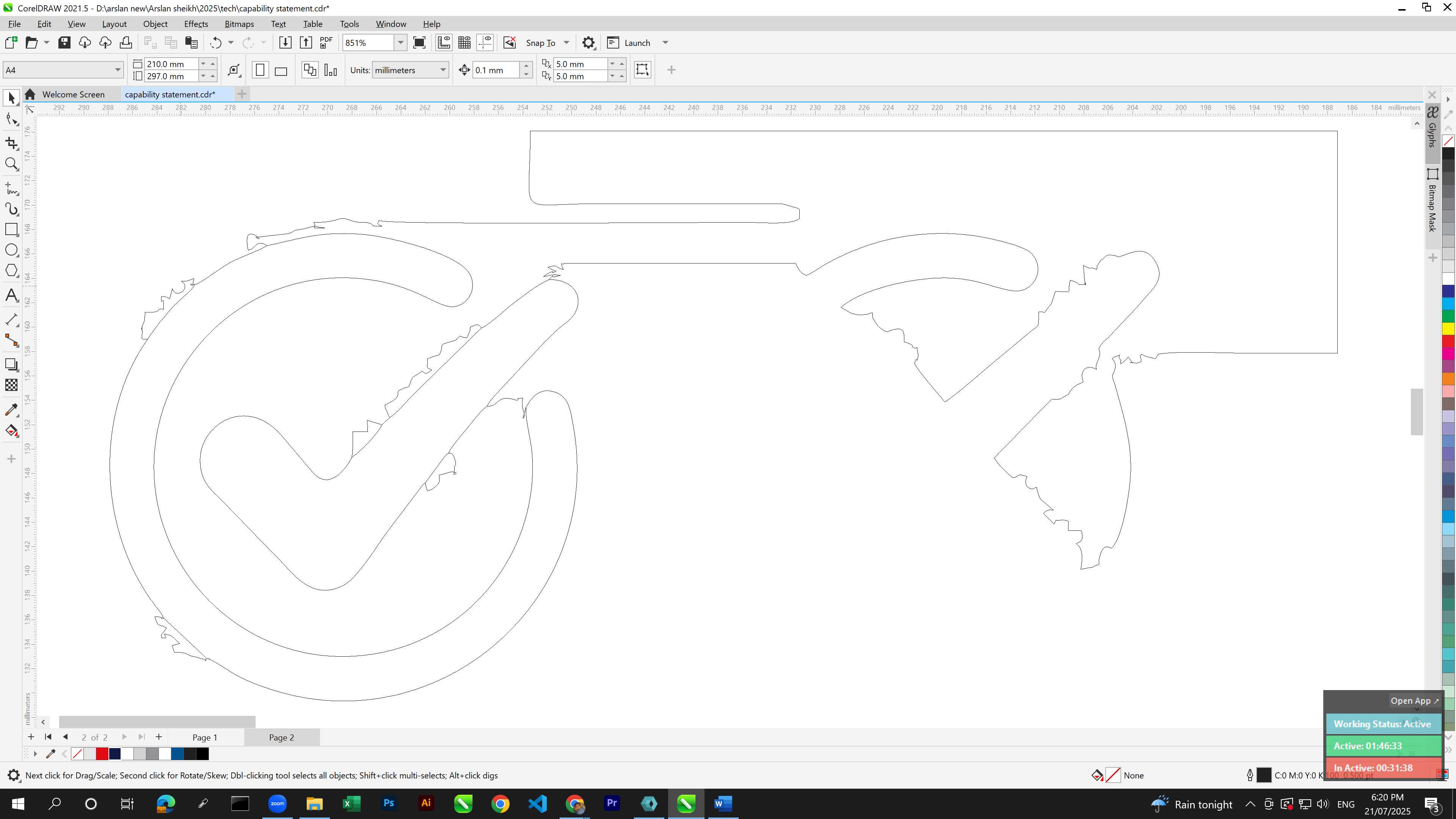Screen dimensions: 1456x819
Task: Click Open App in tracker widget
Action: coord(1415,701)
